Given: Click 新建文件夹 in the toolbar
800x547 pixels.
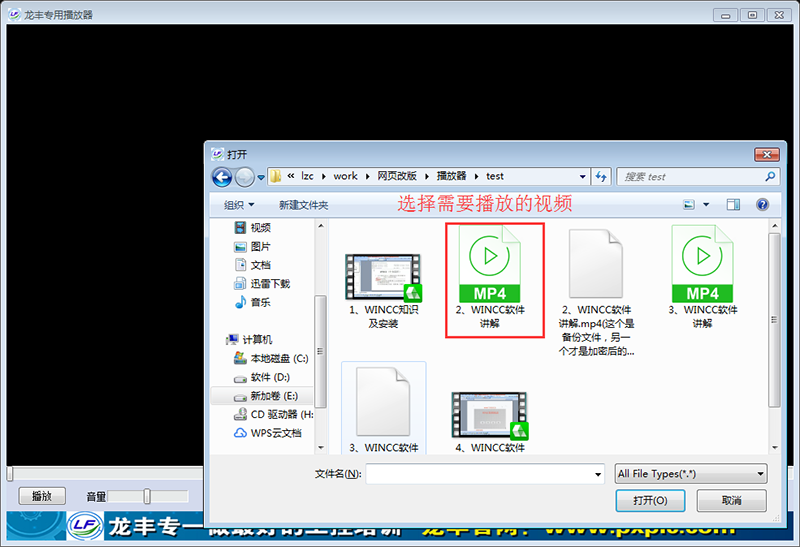Looking at the screenshot, I should coord(303,204).
